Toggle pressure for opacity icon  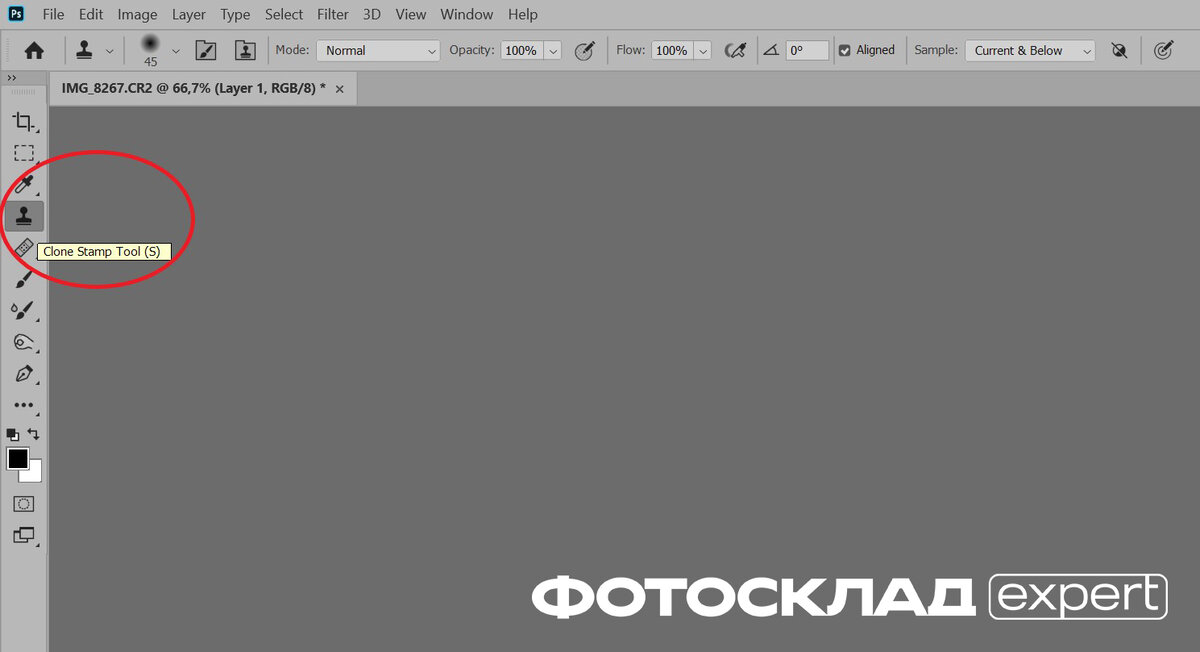click(585, 50)
